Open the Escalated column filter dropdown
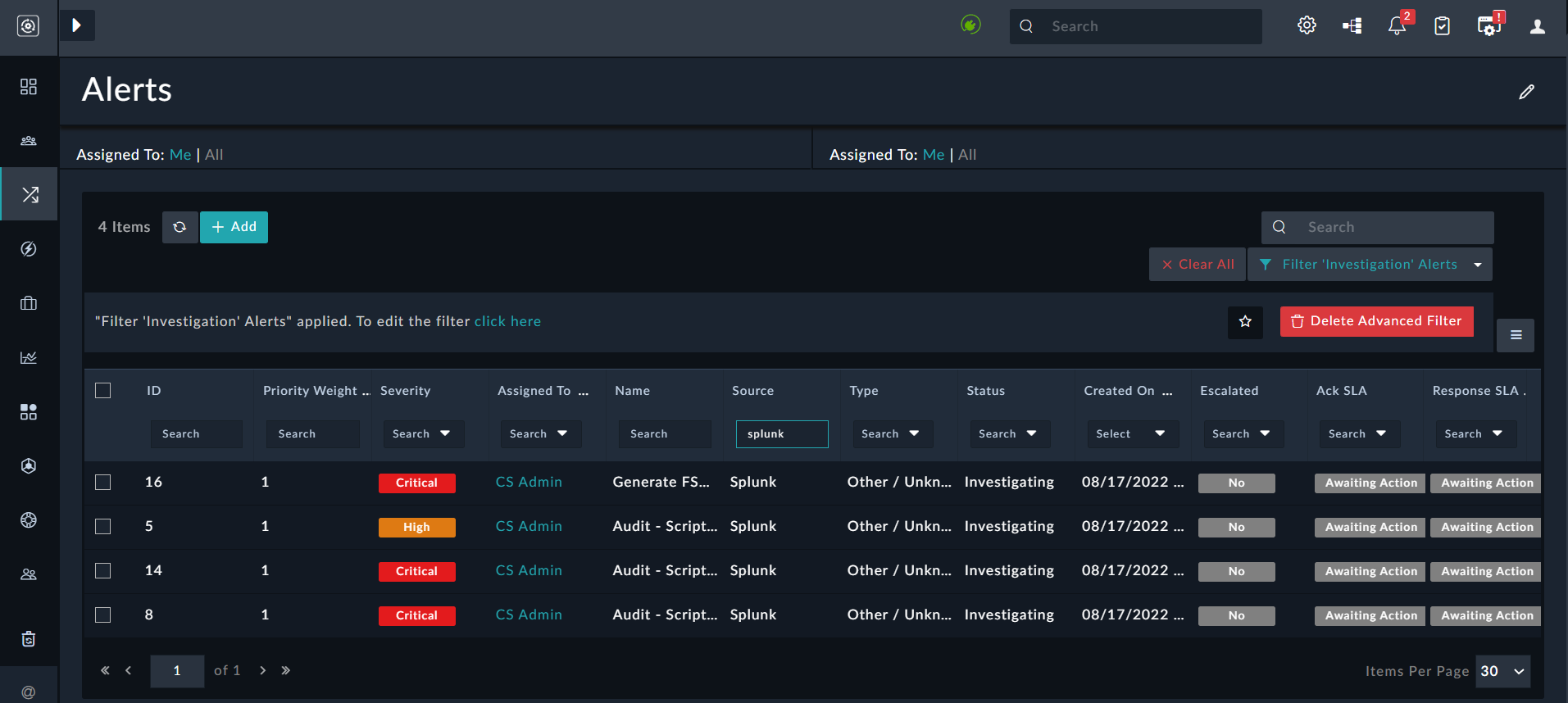 [1243, 433]
